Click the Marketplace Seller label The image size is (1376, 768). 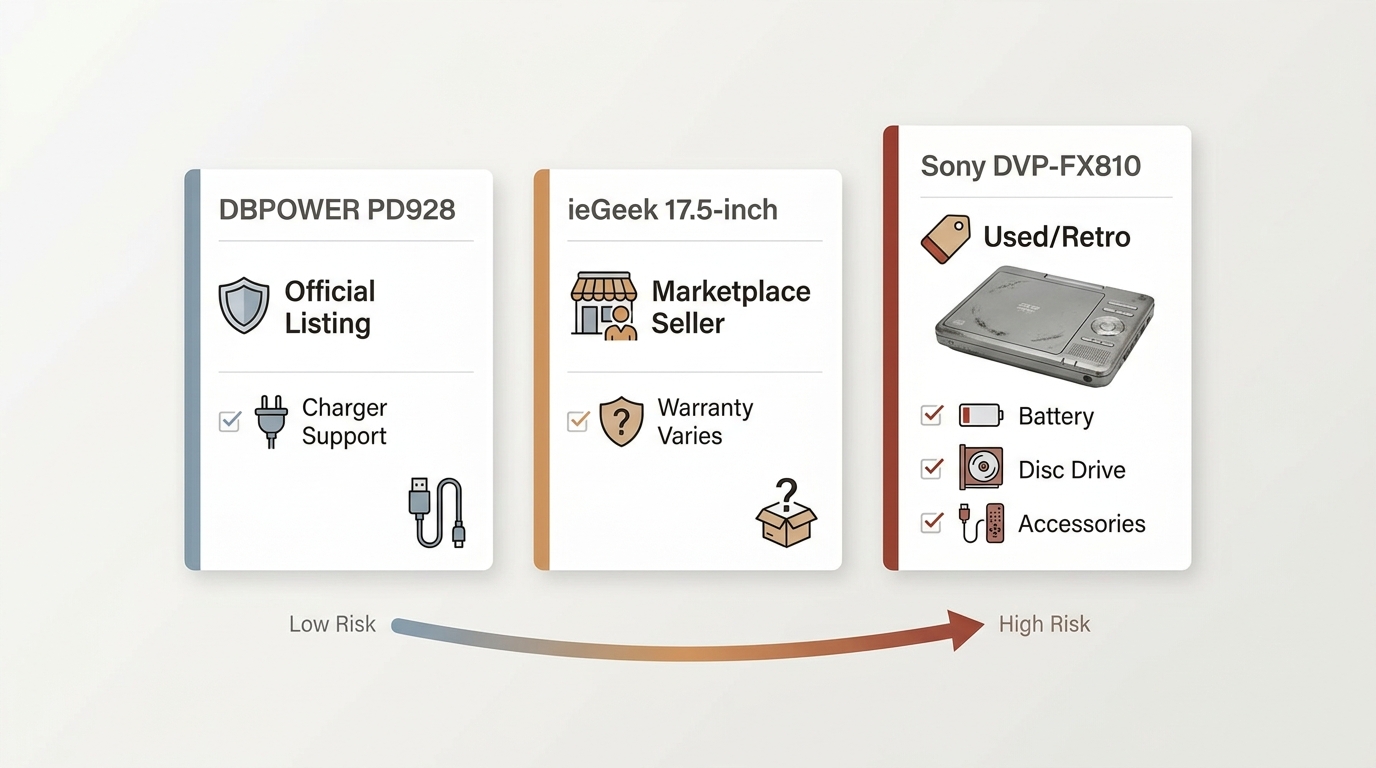tap(731, 307)
